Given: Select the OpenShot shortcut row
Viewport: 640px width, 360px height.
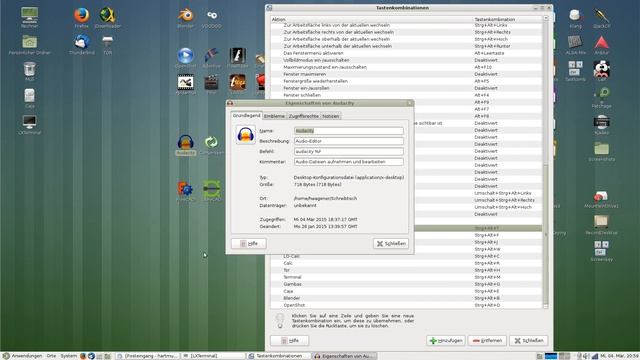Looking at the screenshot, I should pos(406,305).
